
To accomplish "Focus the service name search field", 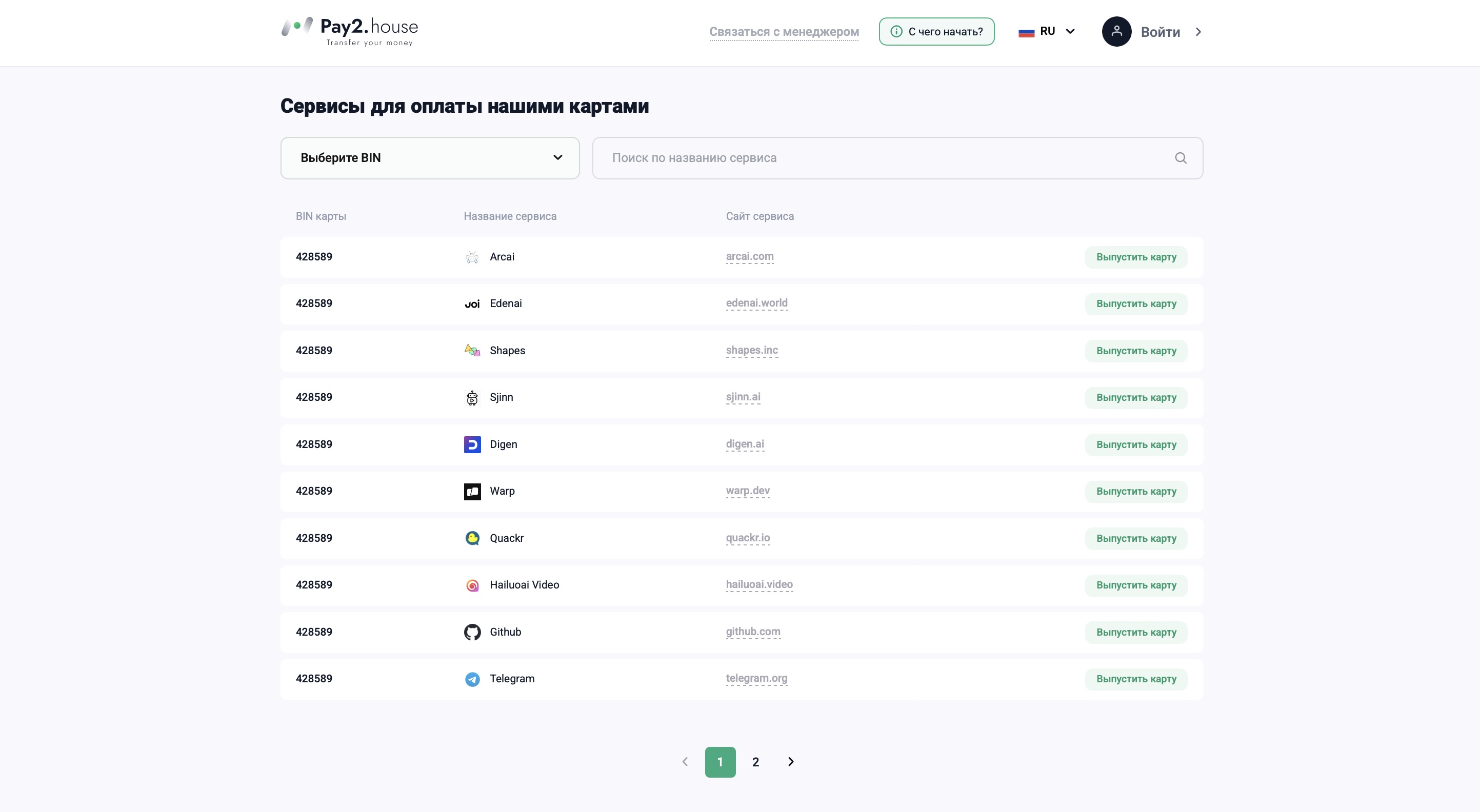I will tap(897, 158).
